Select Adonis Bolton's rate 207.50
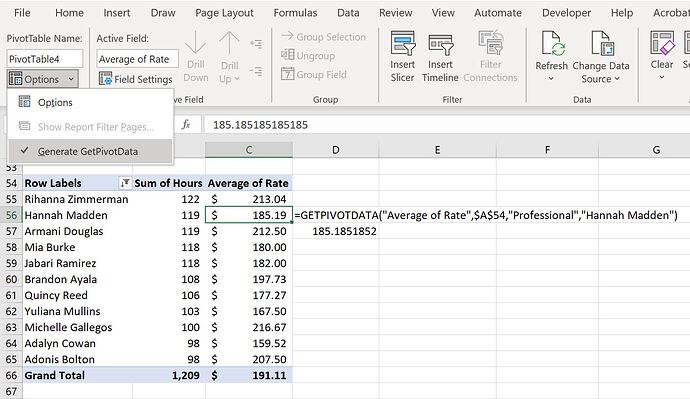This screenshot has height=399, width=690. tap(249, 359)
